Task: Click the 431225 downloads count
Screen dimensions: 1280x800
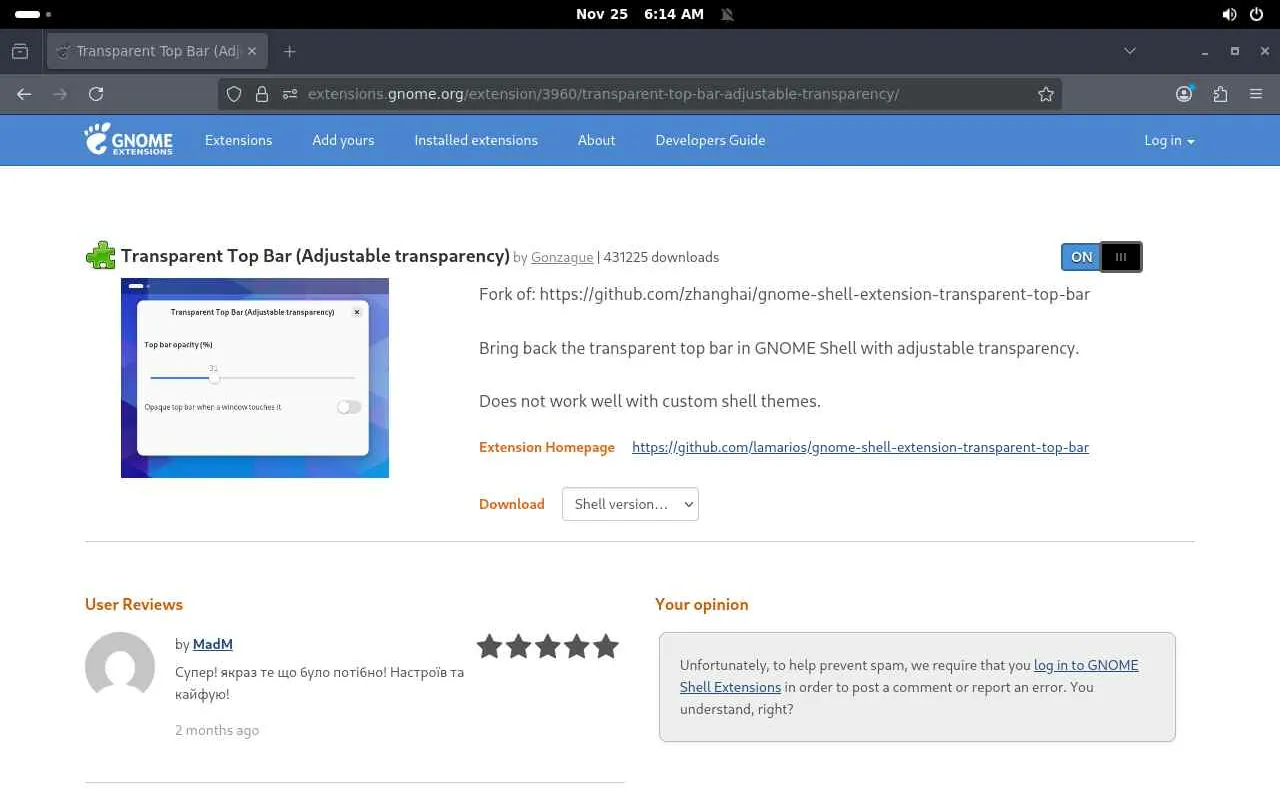Action: pos(661,257)
